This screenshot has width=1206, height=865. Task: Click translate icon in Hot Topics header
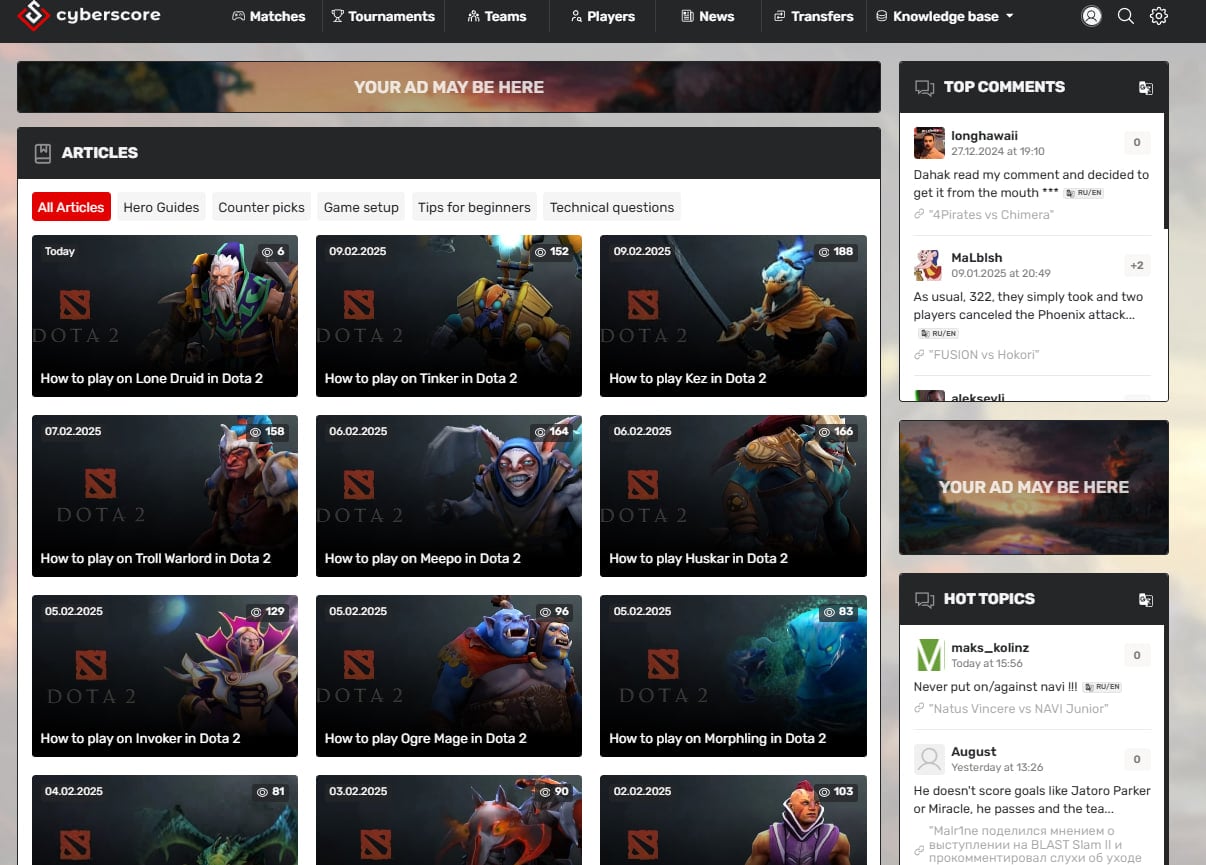click(x=1146, y=600)
